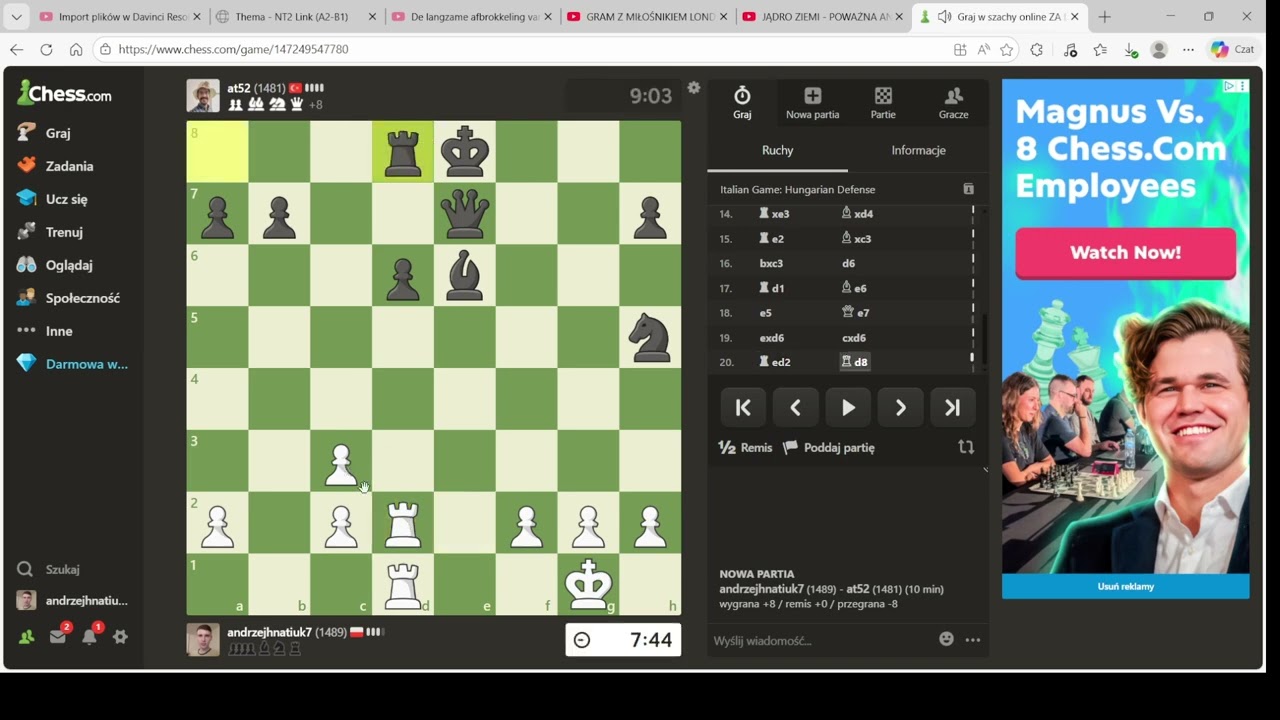Click the Chess.com logo

point(64,94)
